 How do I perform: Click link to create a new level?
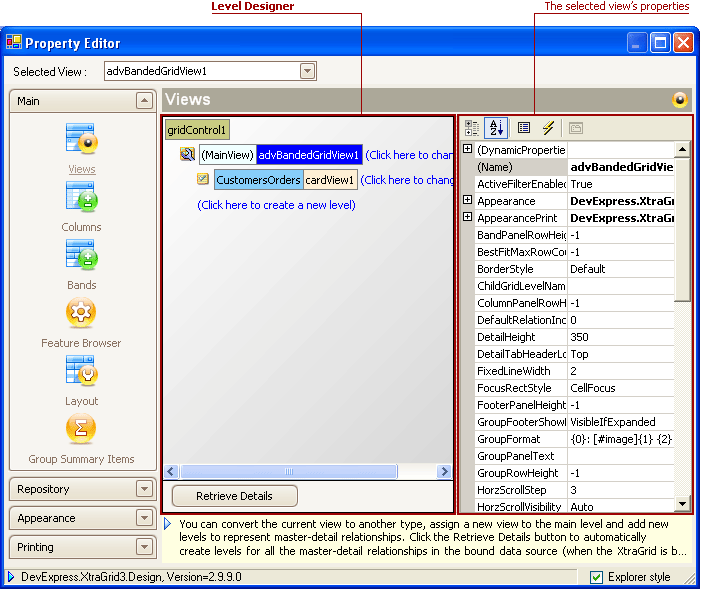276,205
